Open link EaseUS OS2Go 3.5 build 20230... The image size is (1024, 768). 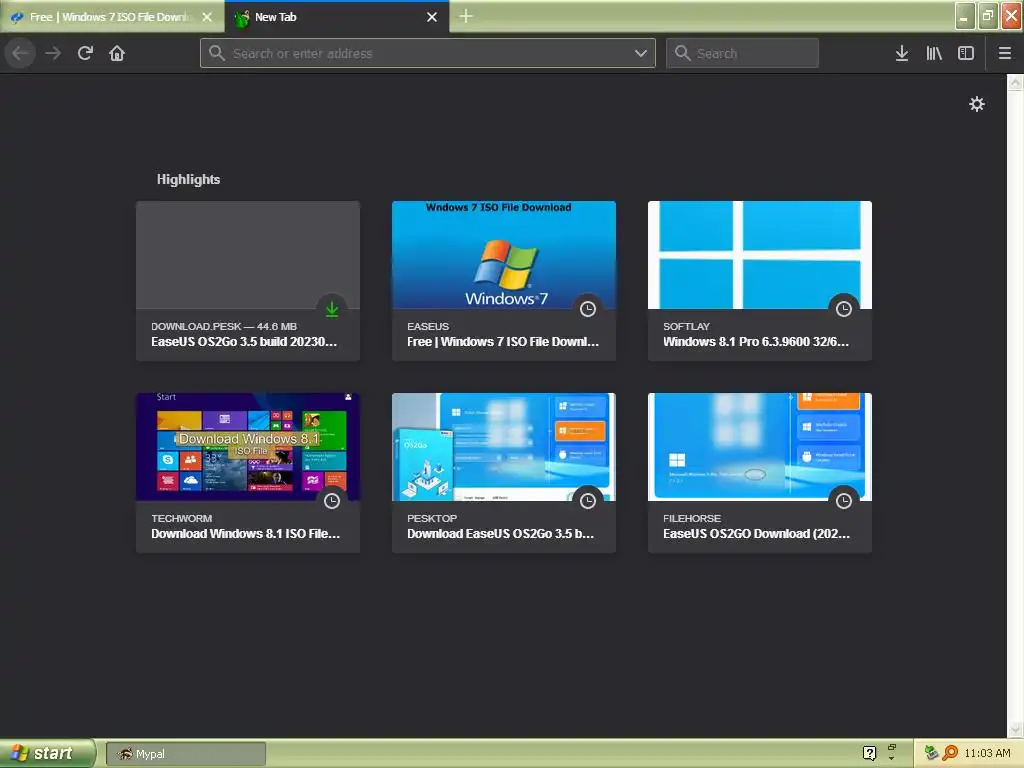244,342
